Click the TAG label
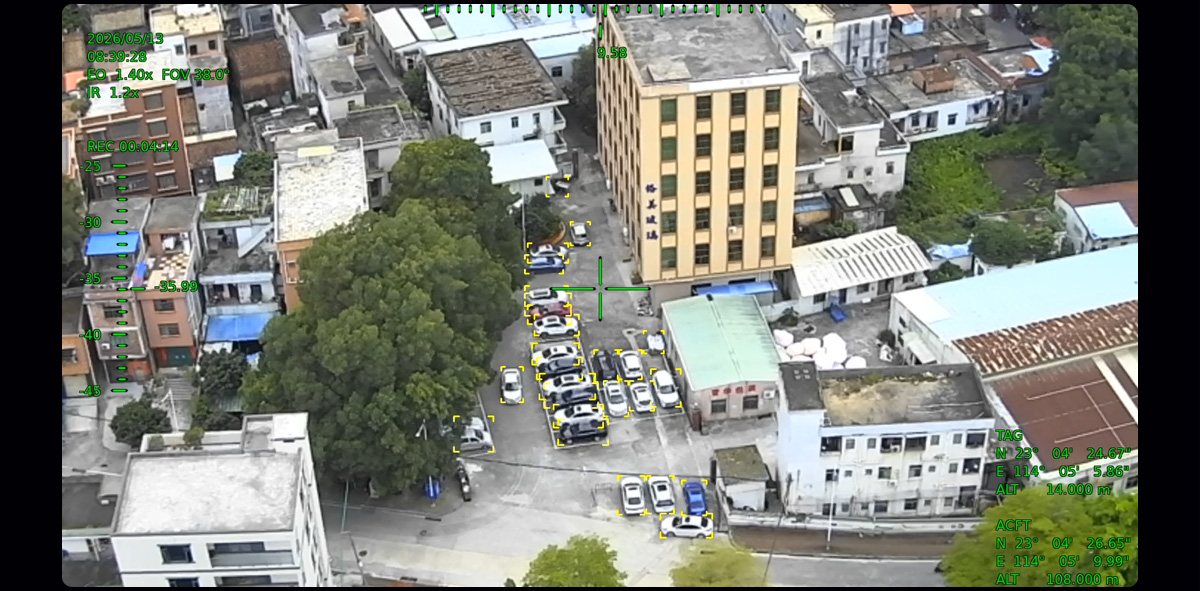1200x591 pixels. click(1009, 435)
